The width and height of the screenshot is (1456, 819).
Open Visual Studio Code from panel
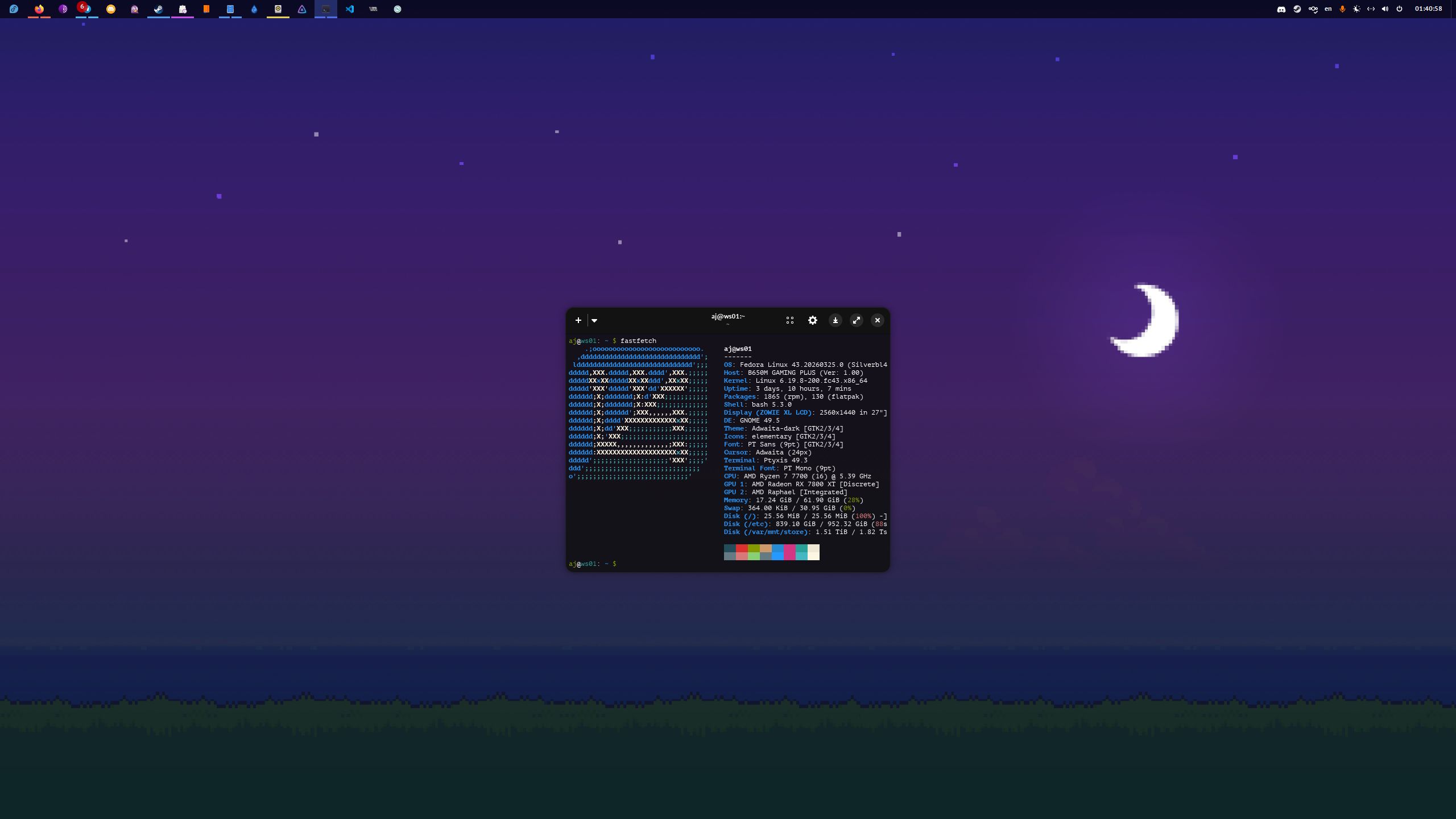(349, 9)
